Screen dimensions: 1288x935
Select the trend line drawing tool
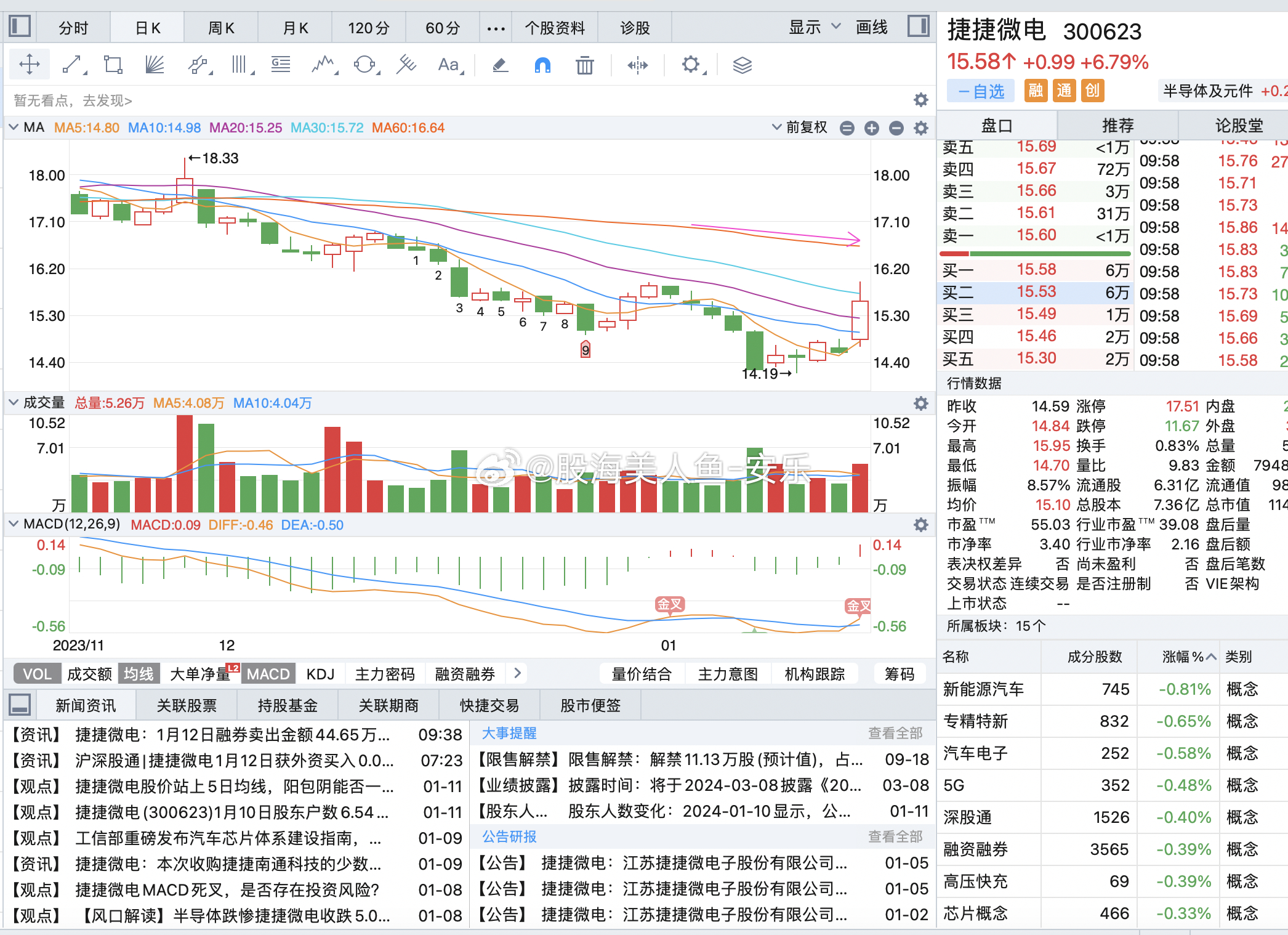pyautogui.click(x=73, y=64)
